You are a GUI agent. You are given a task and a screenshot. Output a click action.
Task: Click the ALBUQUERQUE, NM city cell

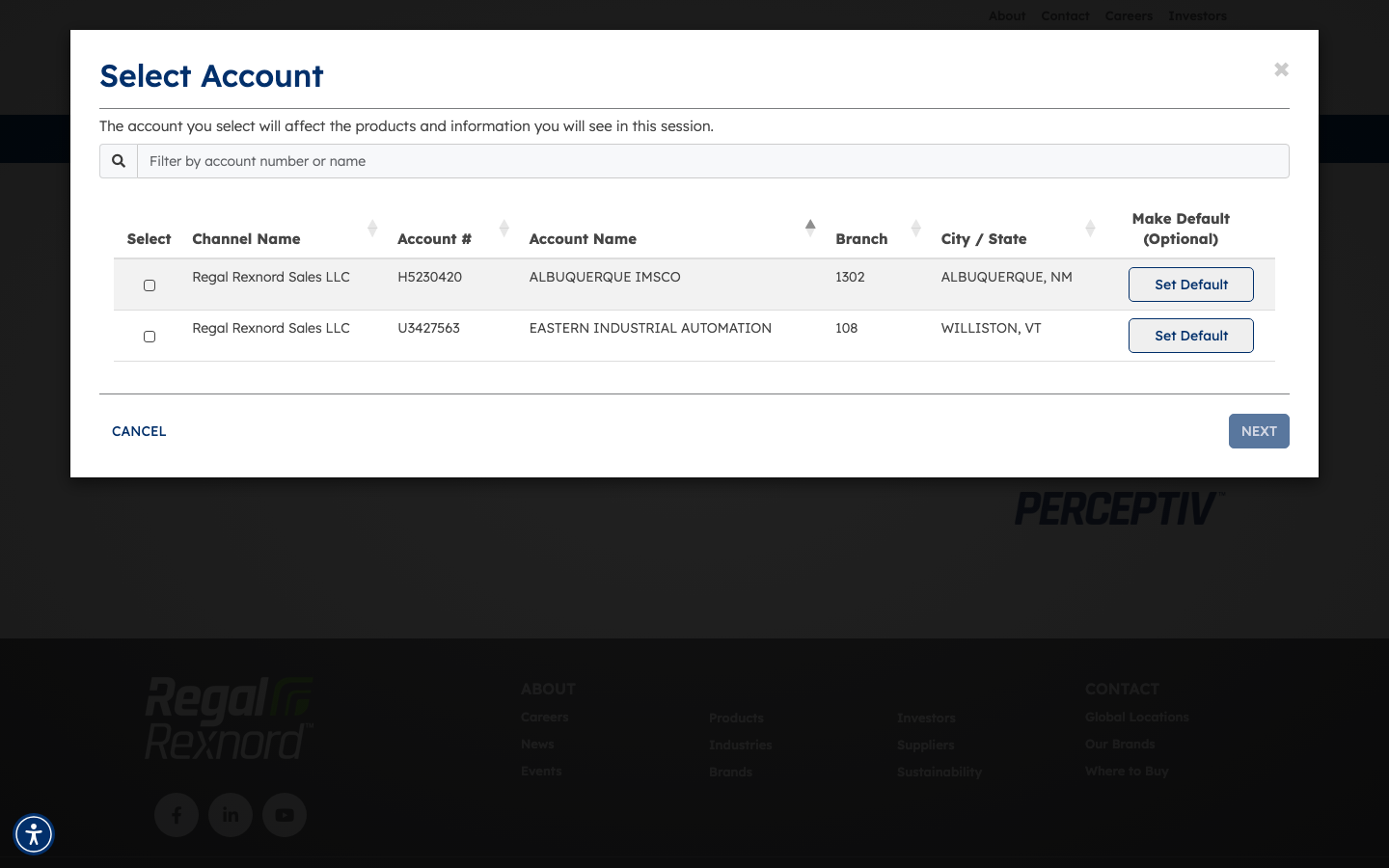[x=1007, y=277]
